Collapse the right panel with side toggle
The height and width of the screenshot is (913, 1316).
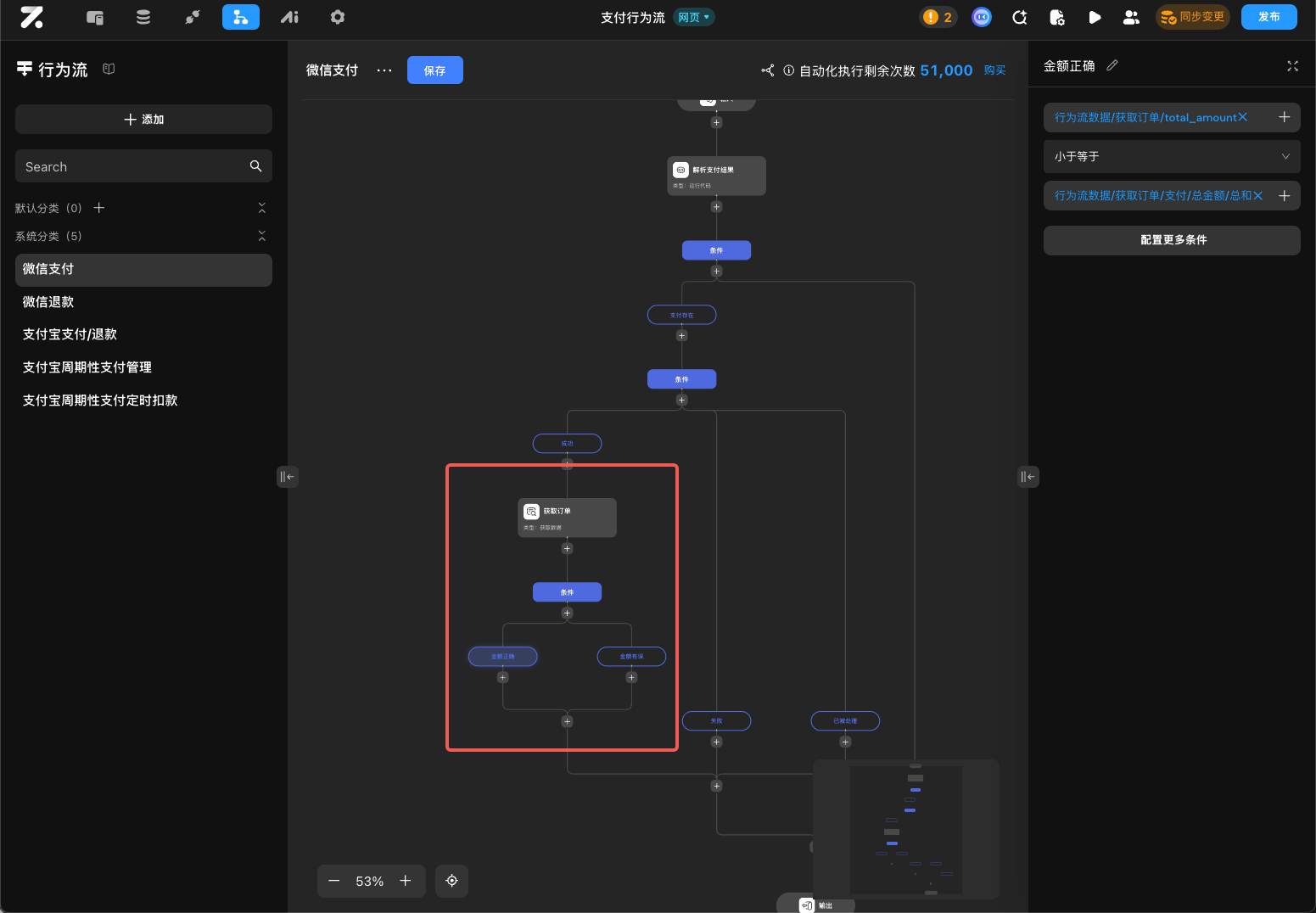[1028, 477]
